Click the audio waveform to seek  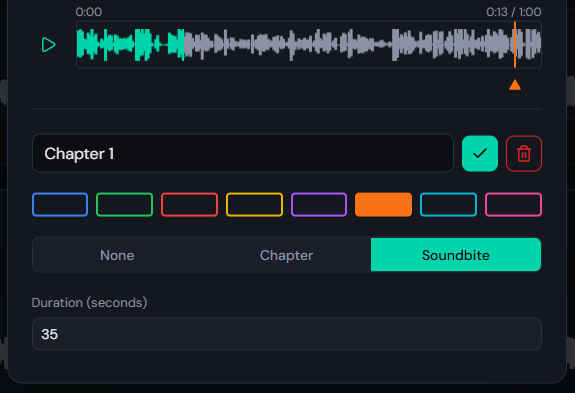308,45
